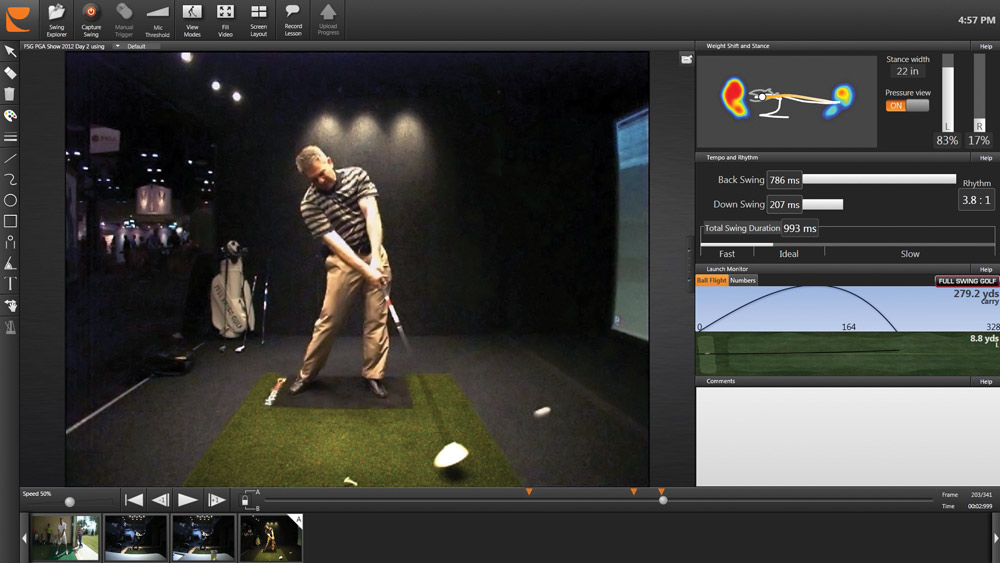Choose the color palette tool
1000x563 pixels.
point(10,116)
